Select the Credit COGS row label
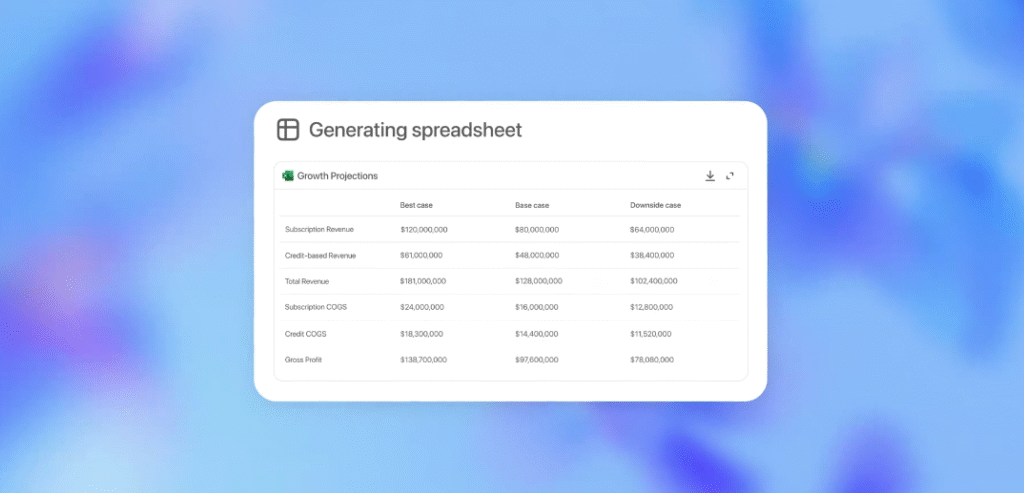 [x=305, y=333]
